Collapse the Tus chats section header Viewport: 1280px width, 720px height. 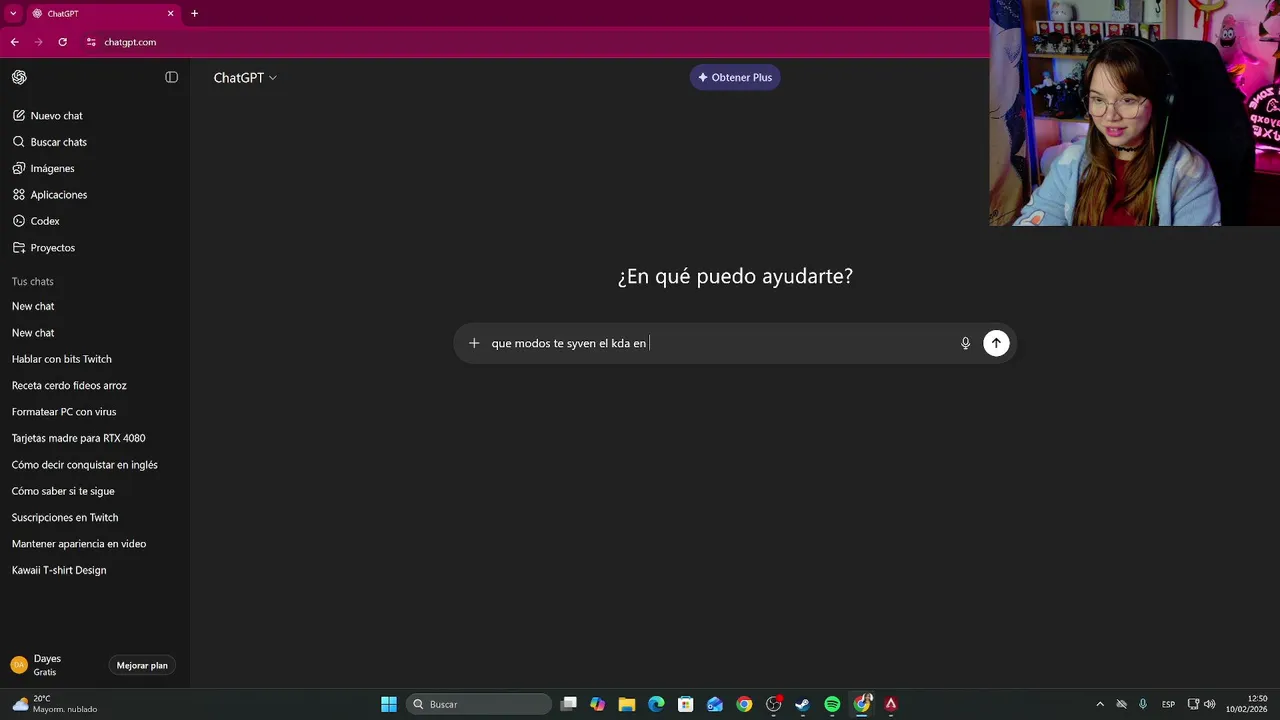pyautogui.click(x=33, y=281)
